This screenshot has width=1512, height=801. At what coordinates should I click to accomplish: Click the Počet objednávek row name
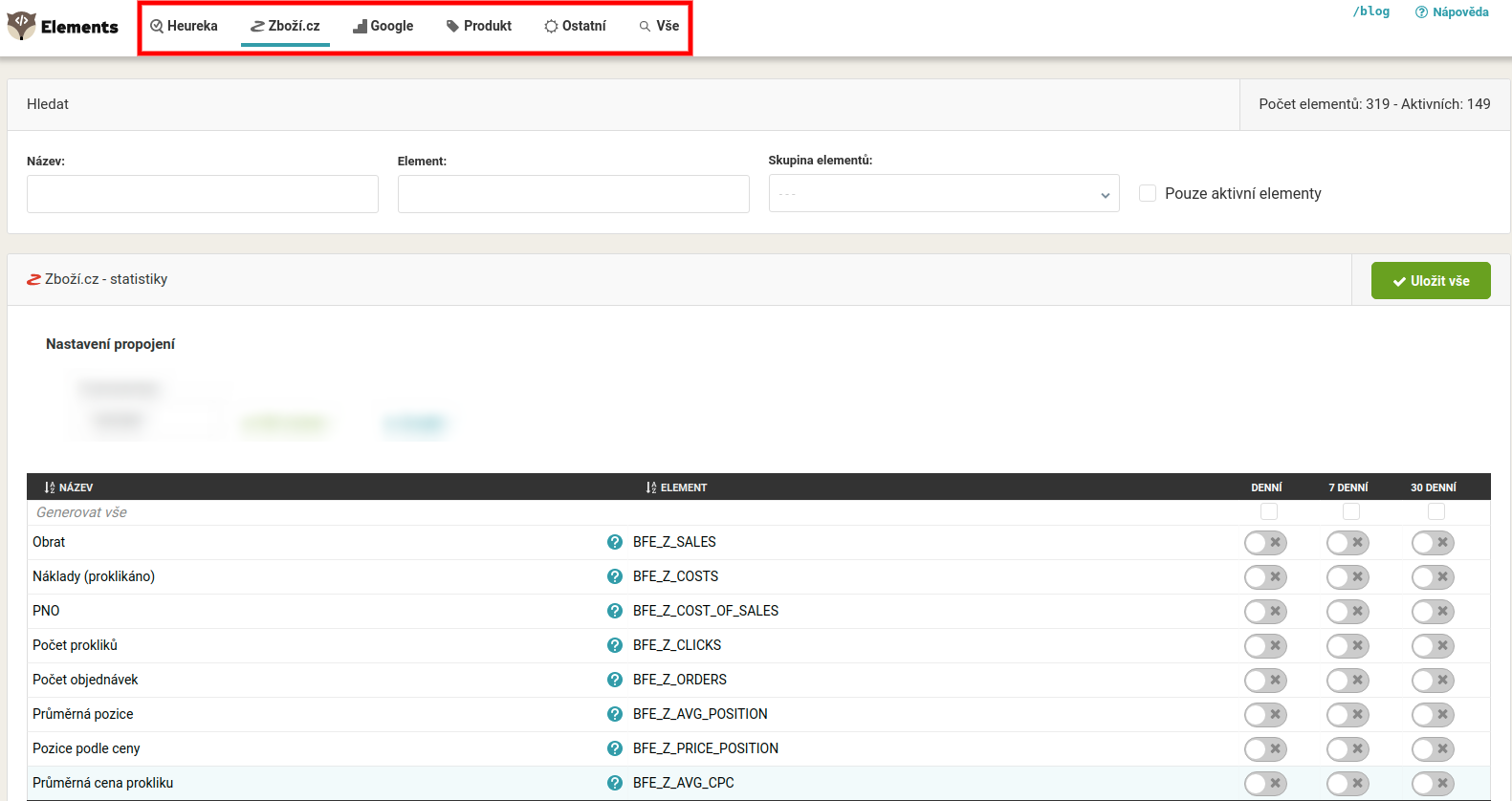point(85,680)
